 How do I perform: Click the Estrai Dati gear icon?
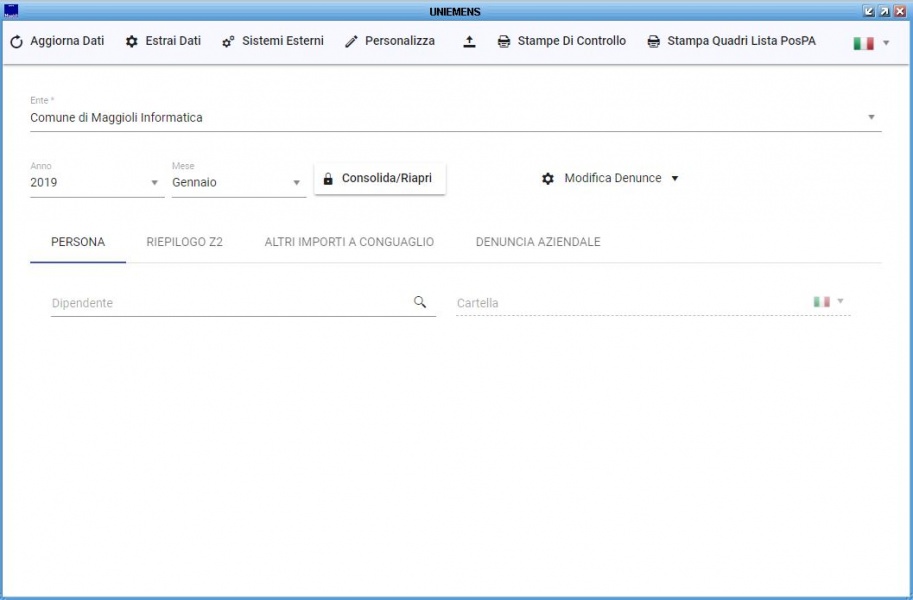(x=132, y=42)
